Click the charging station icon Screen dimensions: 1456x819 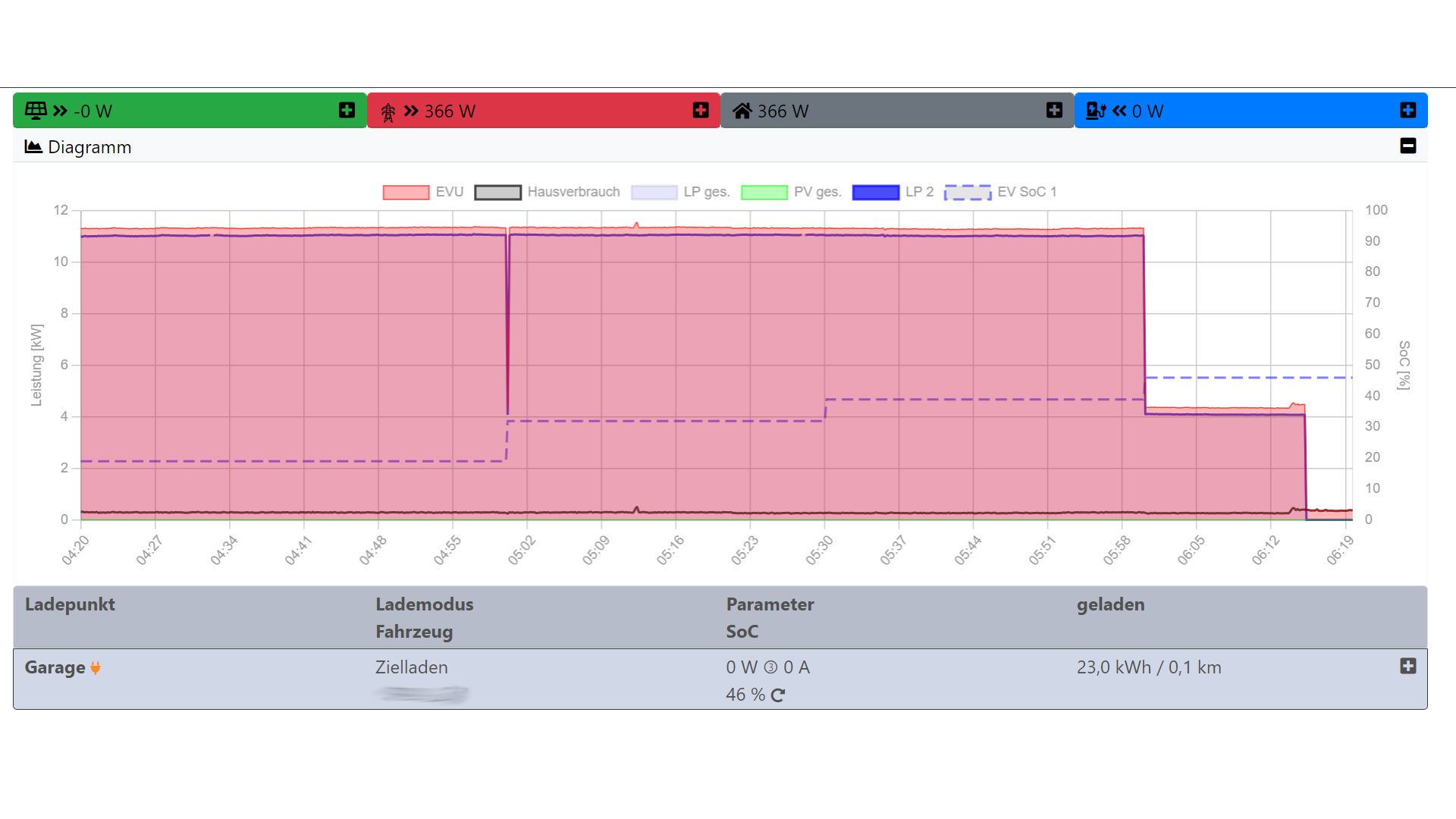1095,111
